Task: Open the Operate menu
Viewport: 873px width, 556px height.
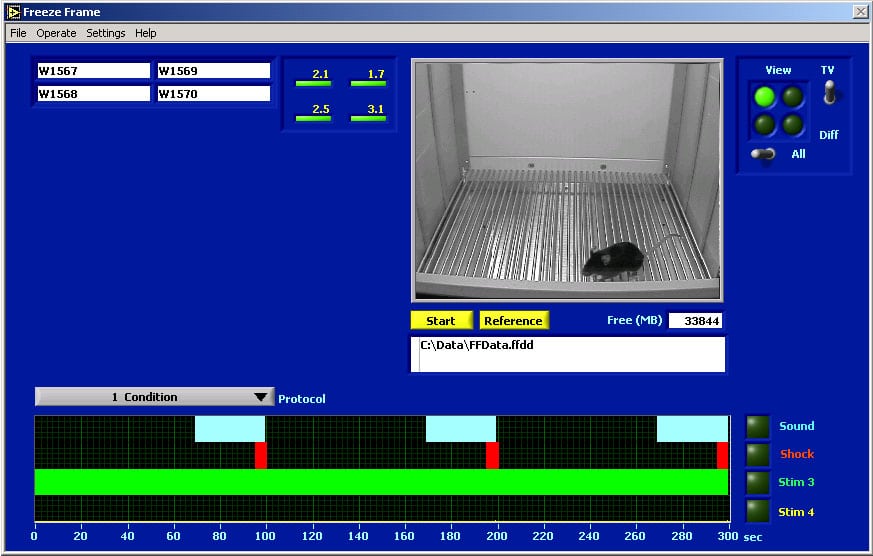Action: (x=56, y=33)
